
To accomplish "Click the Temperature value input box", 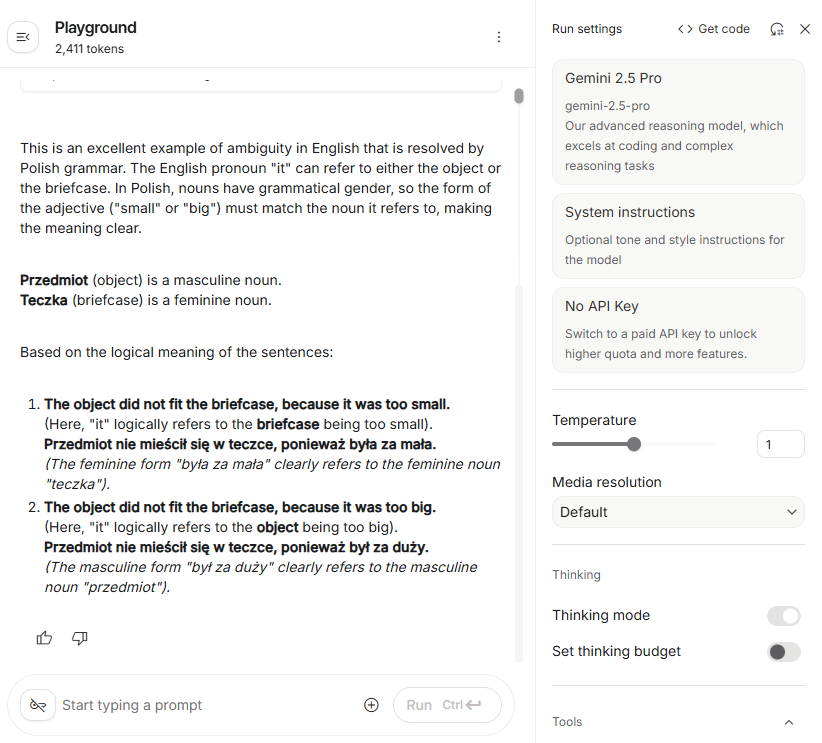I will (x=780, y=444).
